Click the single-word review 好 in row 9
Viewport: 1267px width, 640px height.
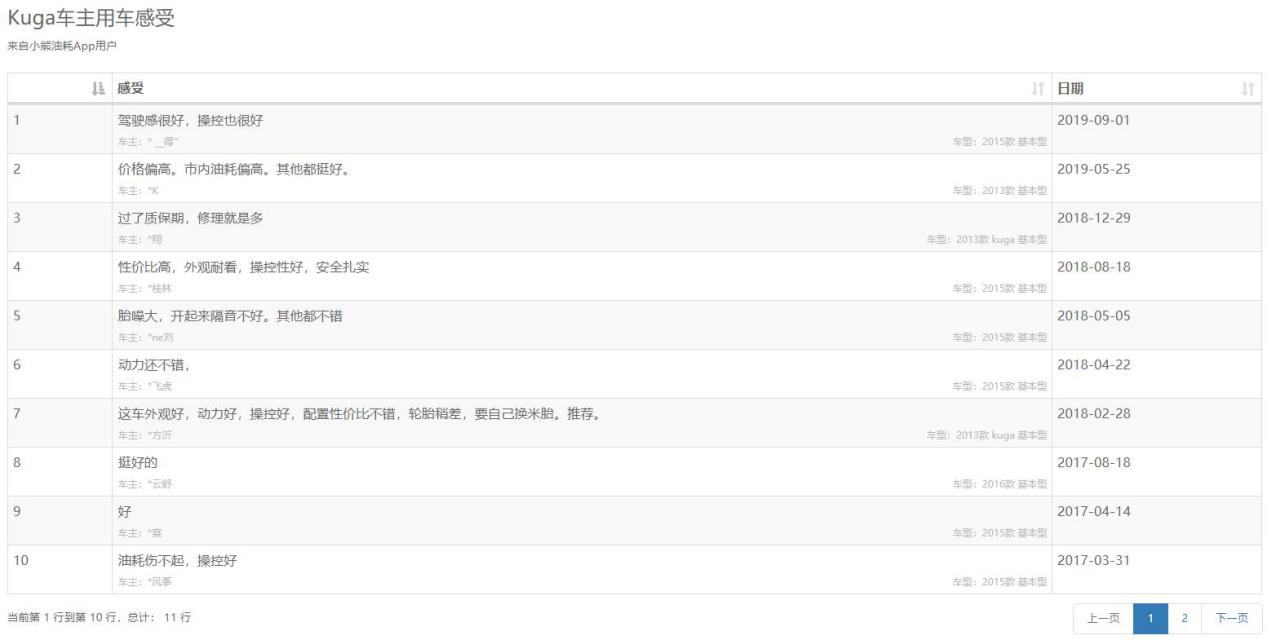point(125,512)
